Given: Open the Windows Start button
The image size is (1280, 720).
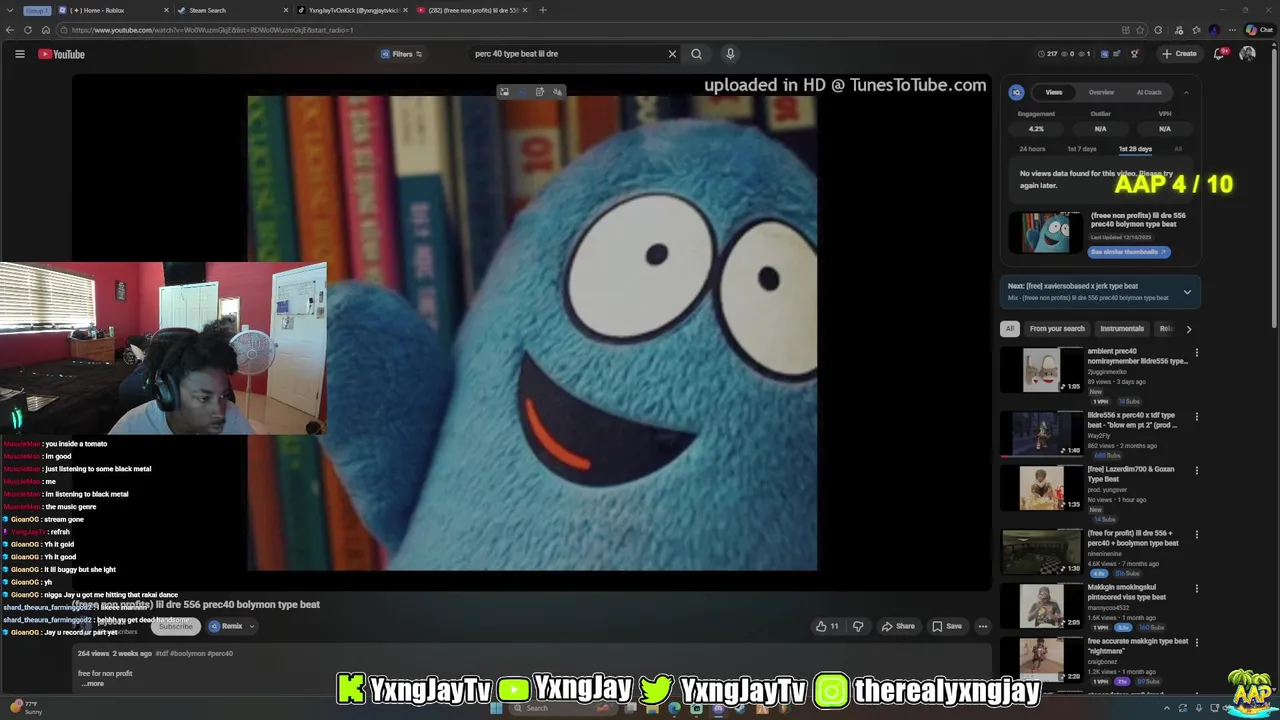Looking at the screenshot, I should (496, 709).
